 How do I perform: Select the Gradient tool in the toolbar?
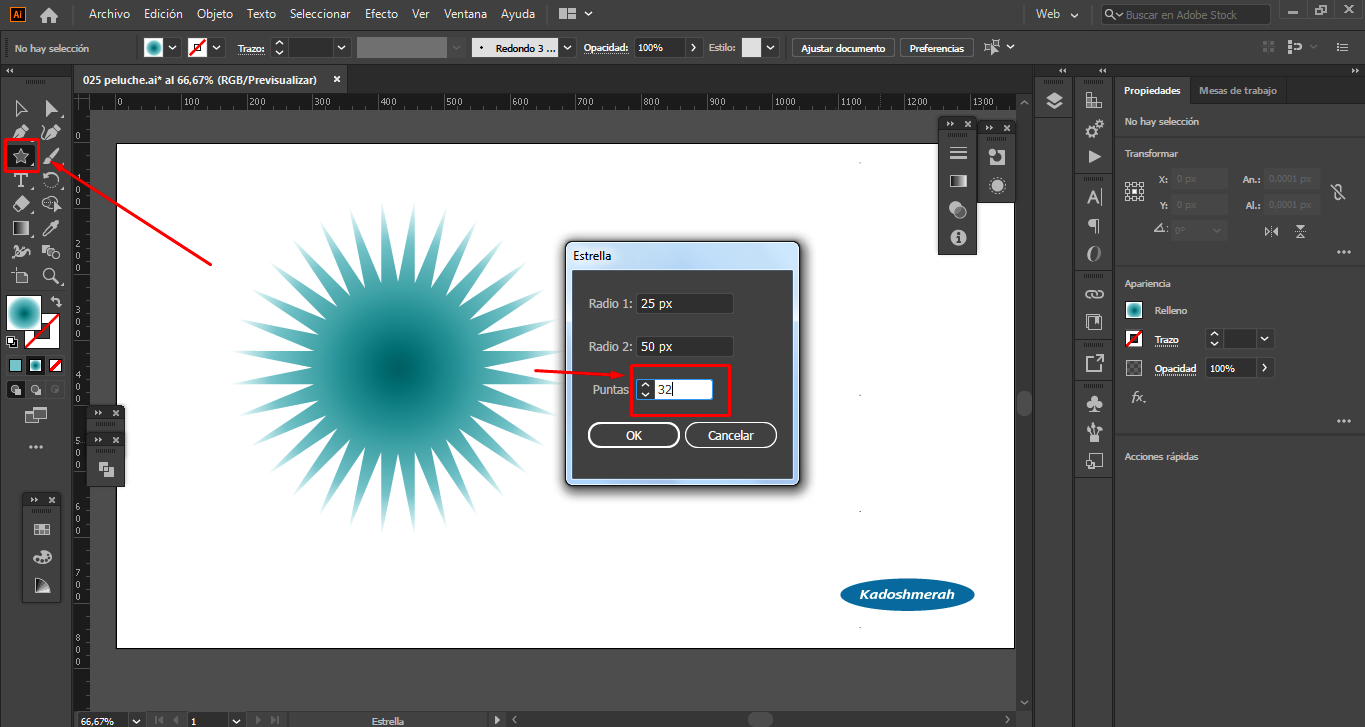coord(21,228)
